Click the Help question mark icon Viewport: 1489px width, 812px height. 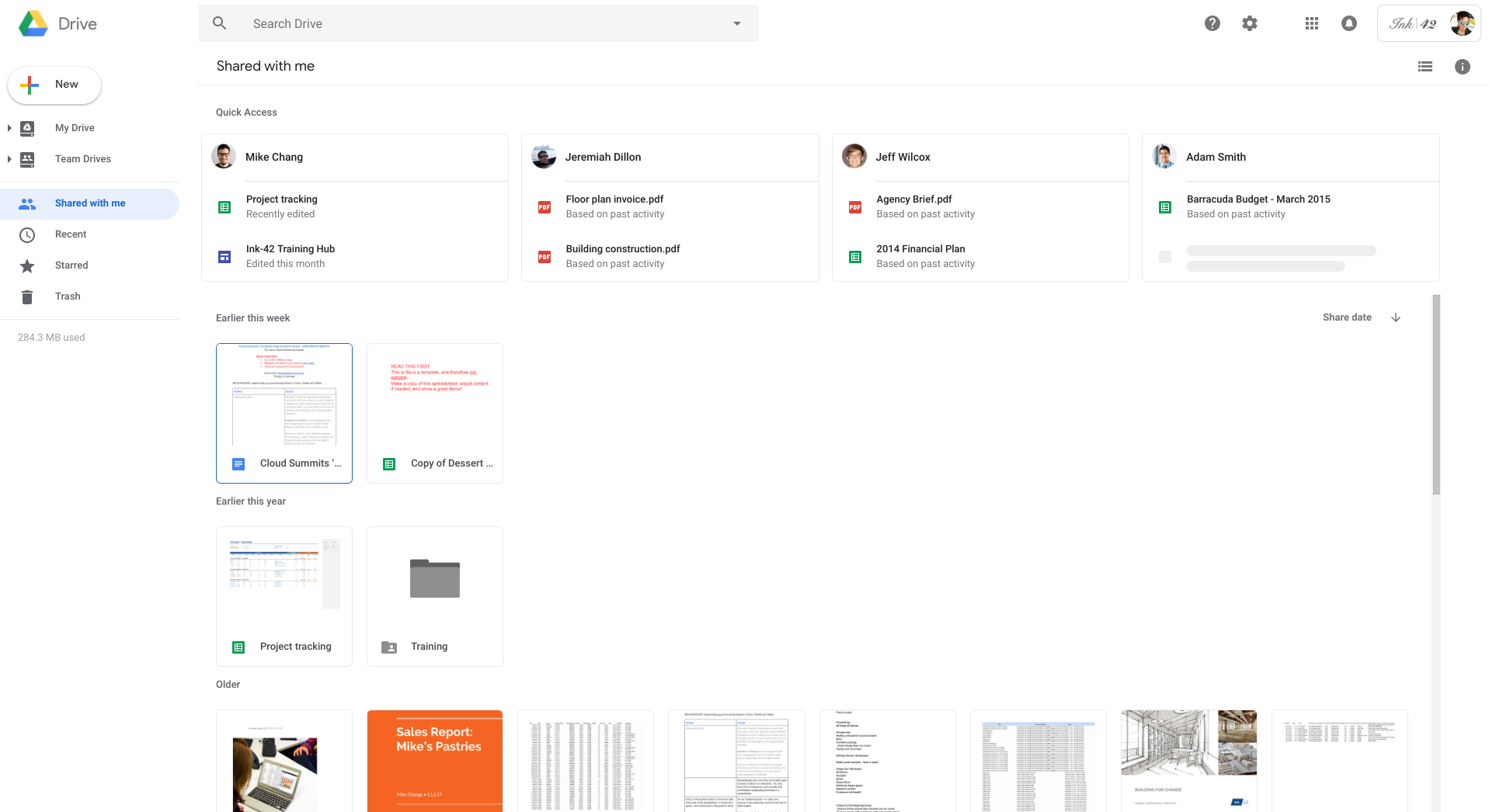click(x=1212, y=23)
